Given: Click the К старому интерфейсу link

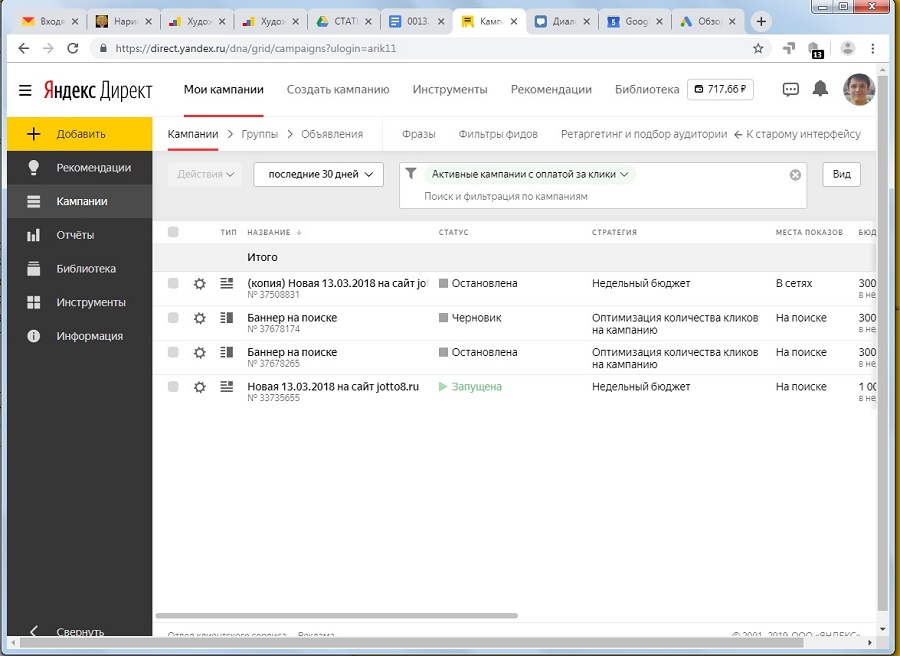Looking at the screenshot, I should [797, 134].
